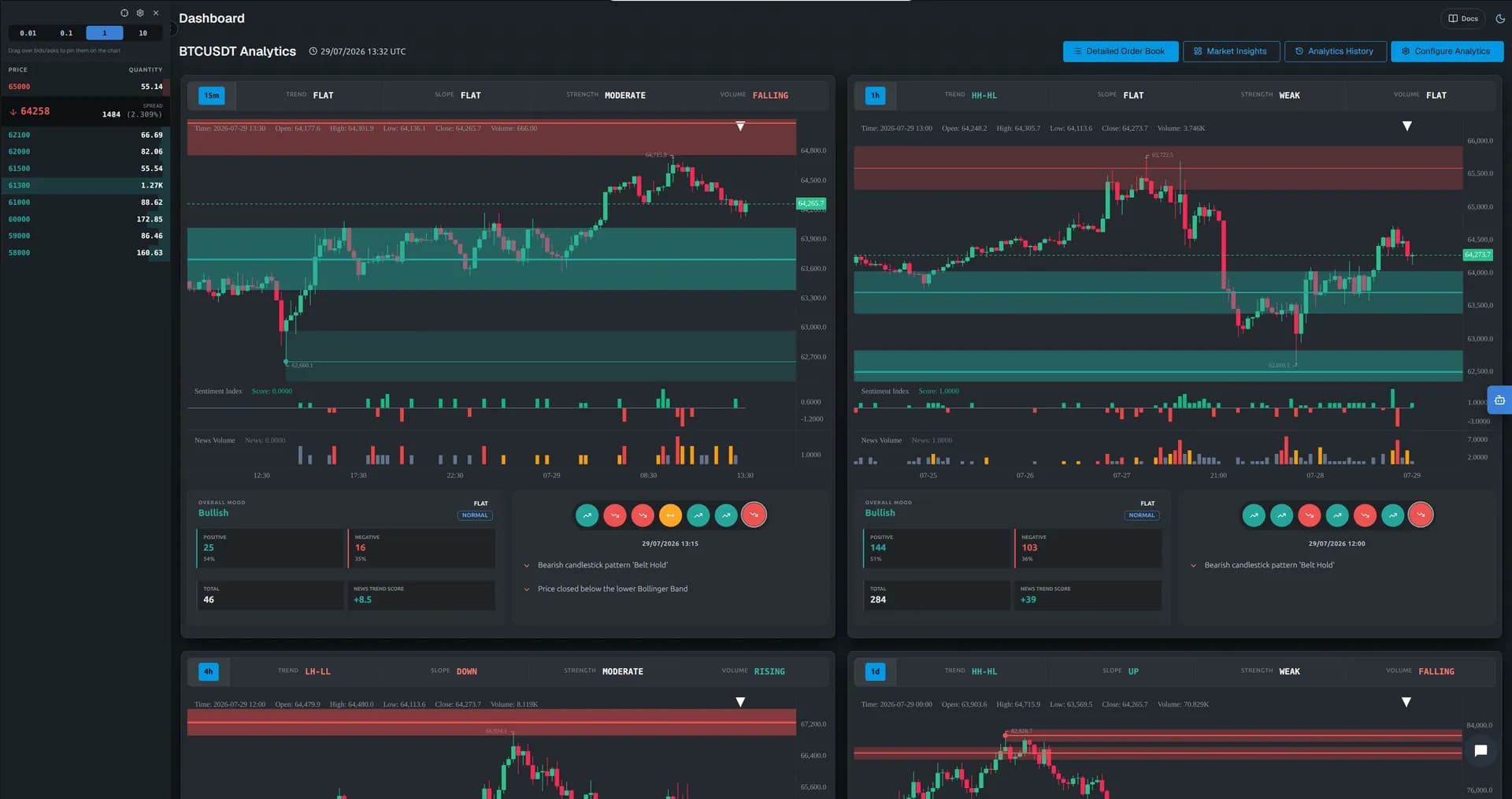Collapse the order book sidebar handle
This screenshot has width=1512, height=799.
(172, 29)
